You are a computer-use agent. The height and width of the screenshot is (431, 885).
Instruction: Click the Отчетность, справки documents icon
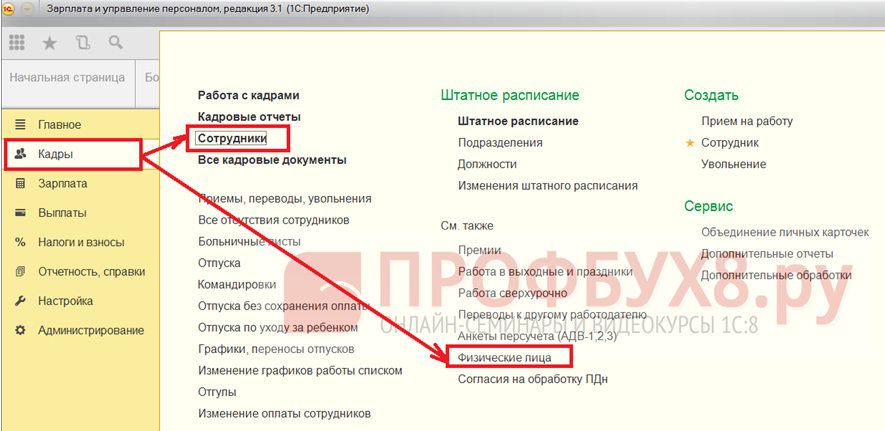(x=20, y=272)
